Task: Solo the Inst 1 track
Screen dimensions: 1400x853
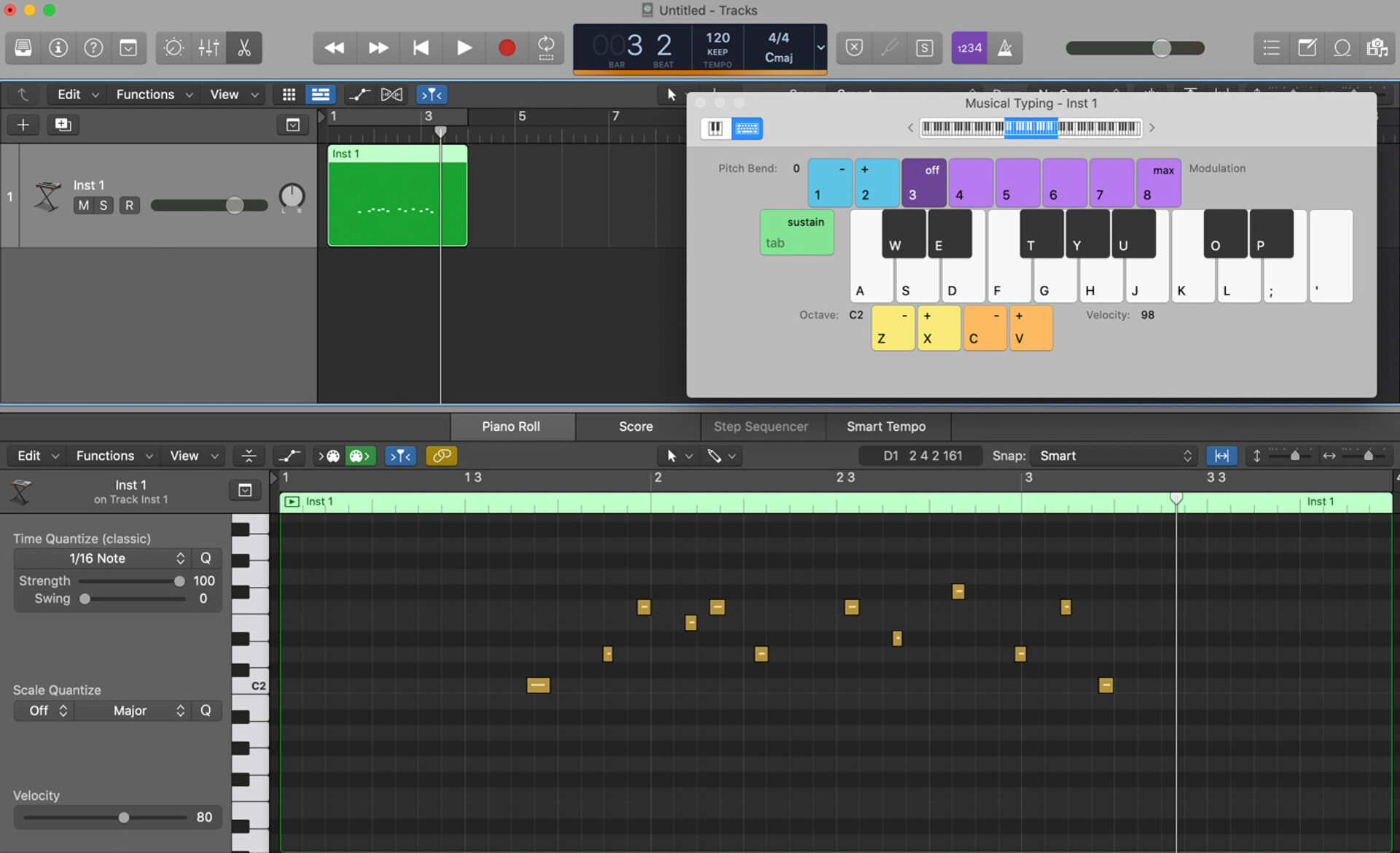Action: tap(104, 205)
